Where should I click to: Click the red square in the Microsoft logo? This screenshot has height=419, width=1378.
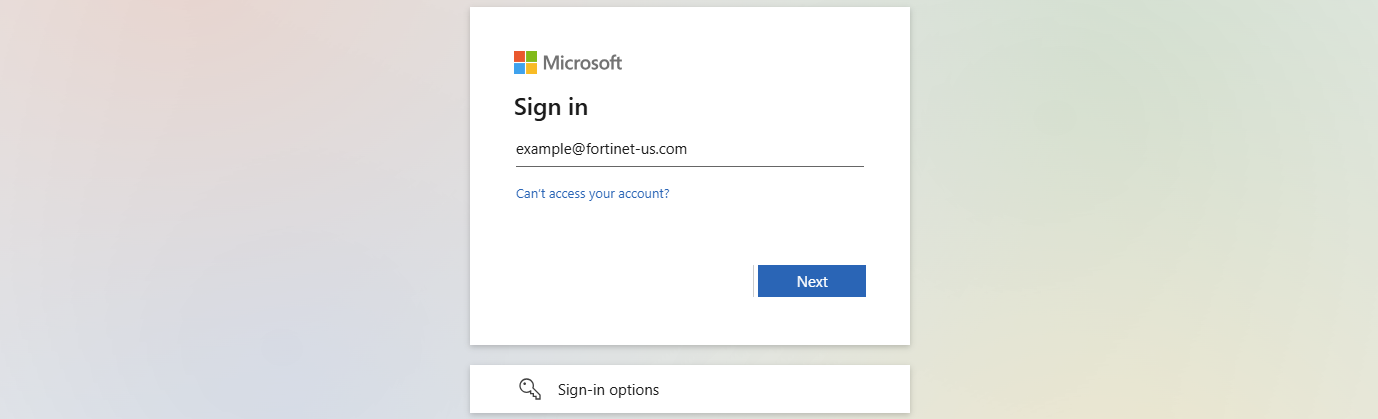(x=520, y=57)
